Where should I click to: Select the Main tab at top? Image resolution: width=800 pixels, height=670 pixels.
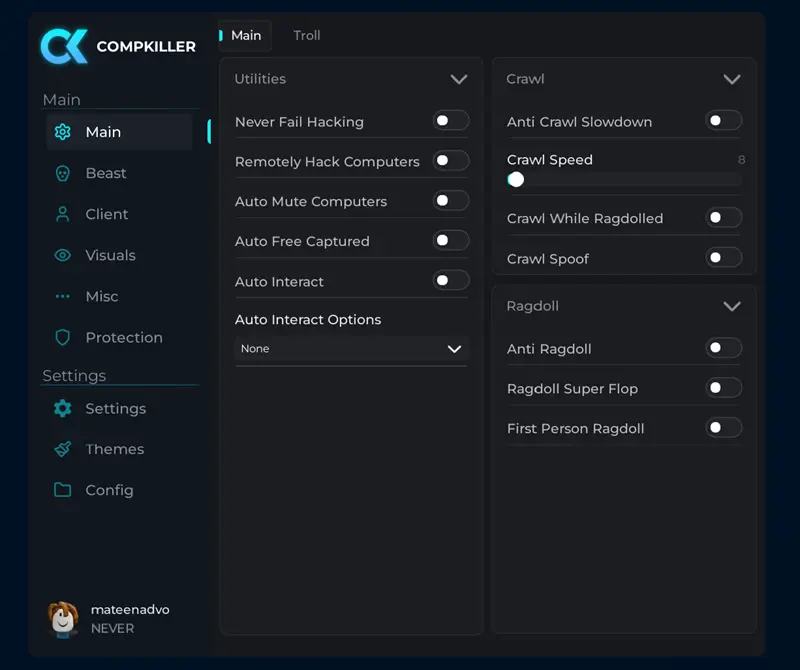point(245,36)
